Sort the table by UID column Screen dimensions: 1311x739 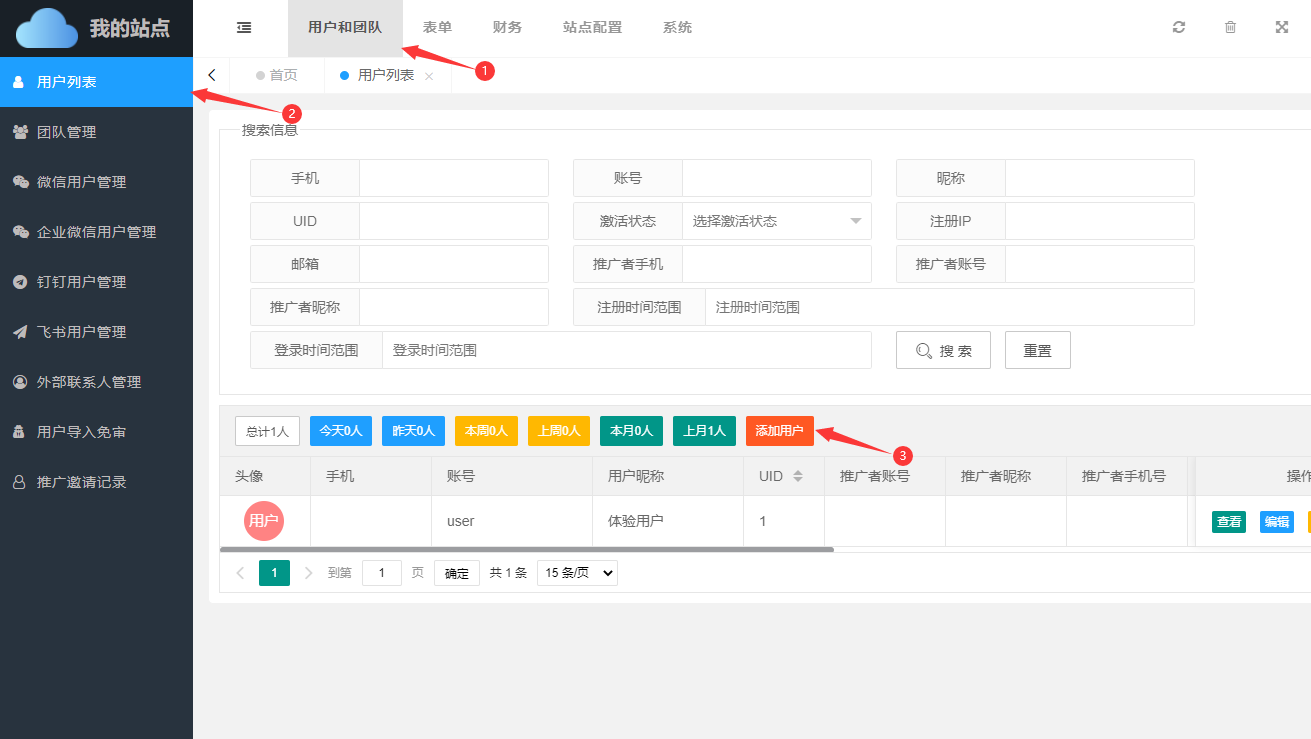(797, 476)
